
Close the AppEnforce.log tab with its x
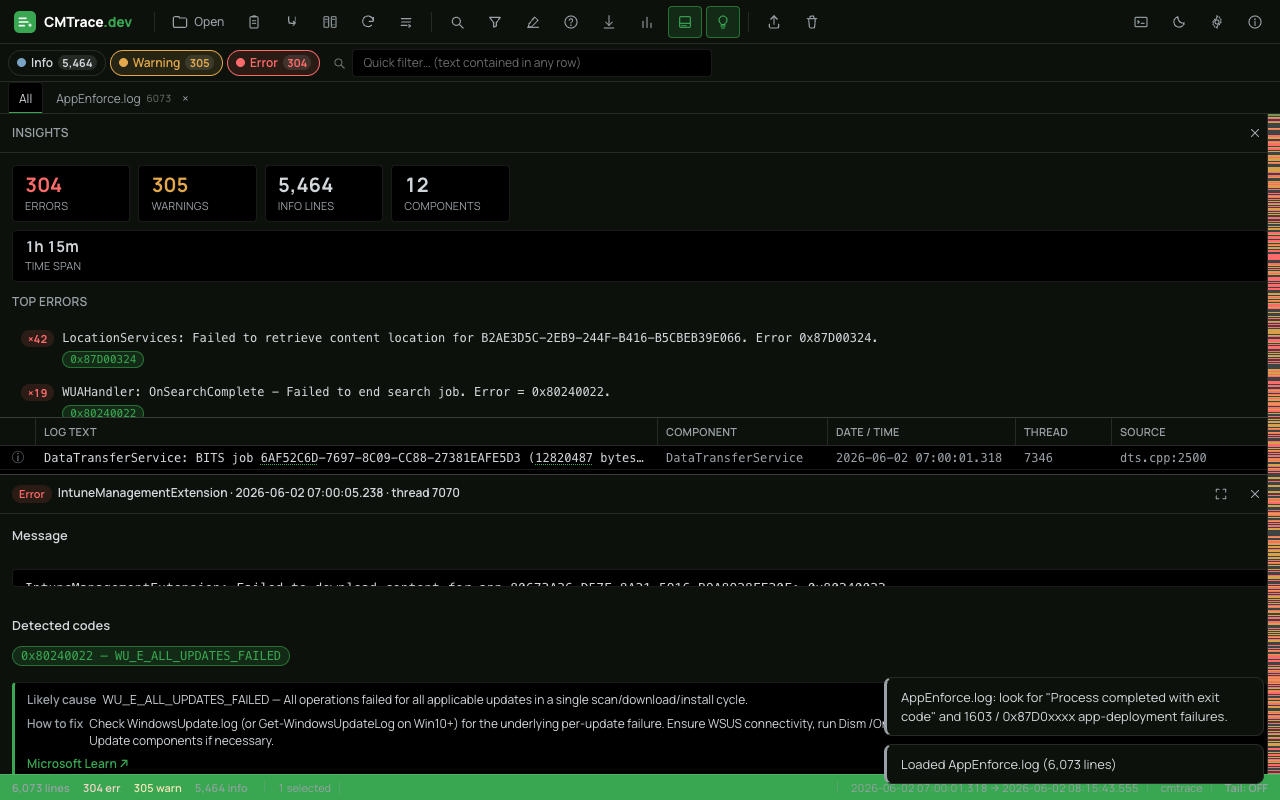(x=185, y=99)
